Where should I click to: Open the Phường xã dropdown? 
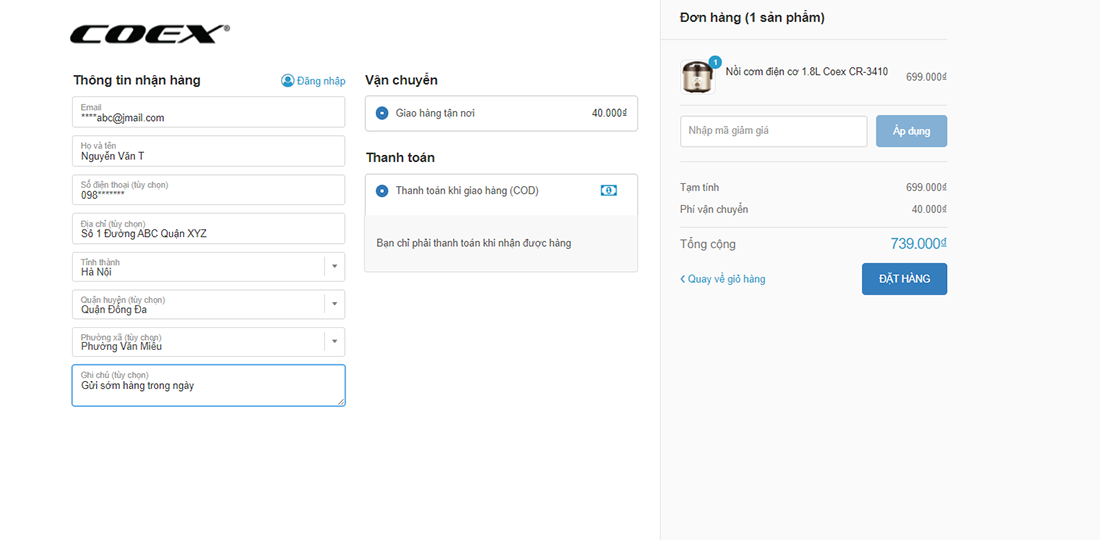coord(334,342)
